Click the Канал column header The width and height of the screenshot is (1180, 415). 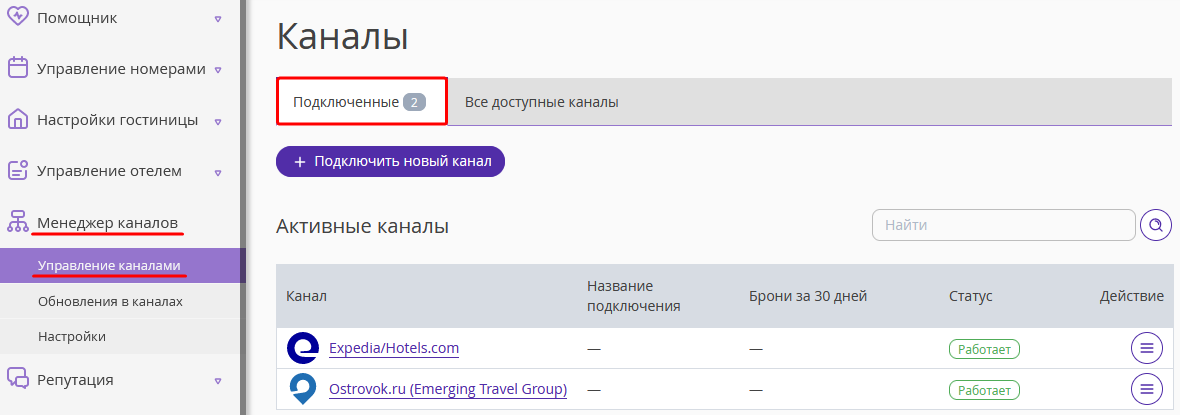tap(306, 296)
